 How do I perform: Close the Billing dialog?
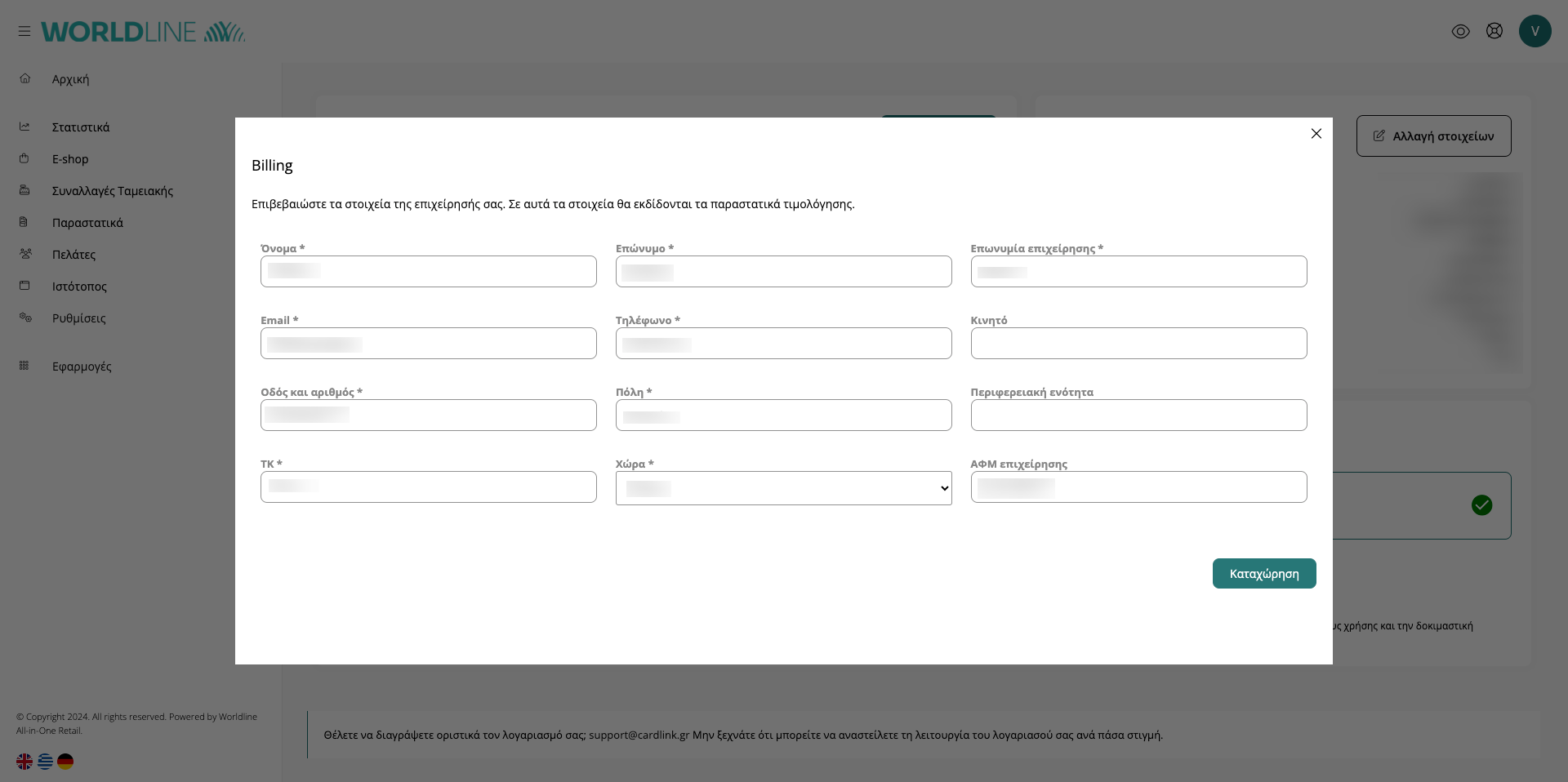[x=1316, y=134]
